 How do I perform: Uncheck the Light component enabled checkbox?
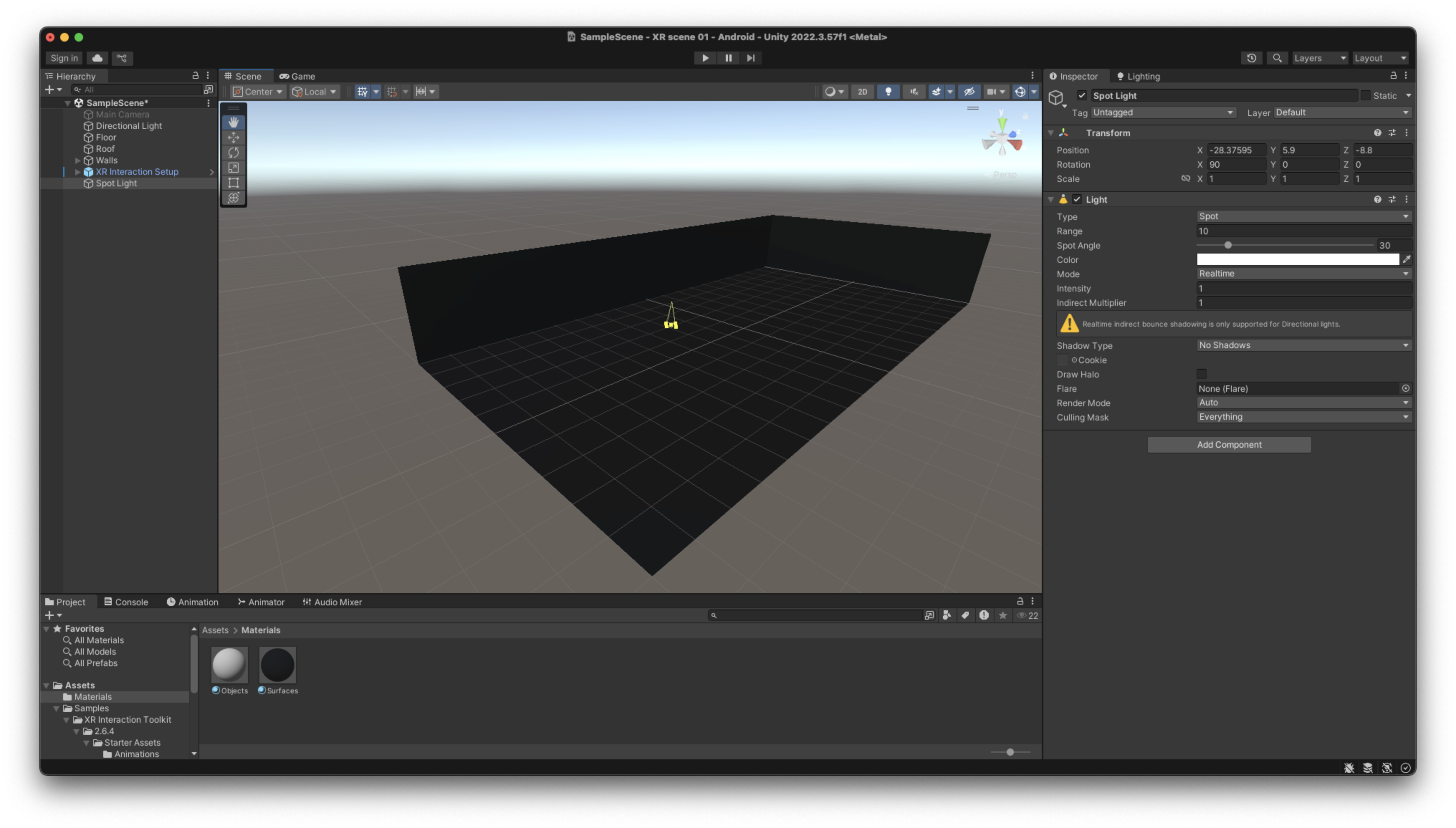[1077, 199]
